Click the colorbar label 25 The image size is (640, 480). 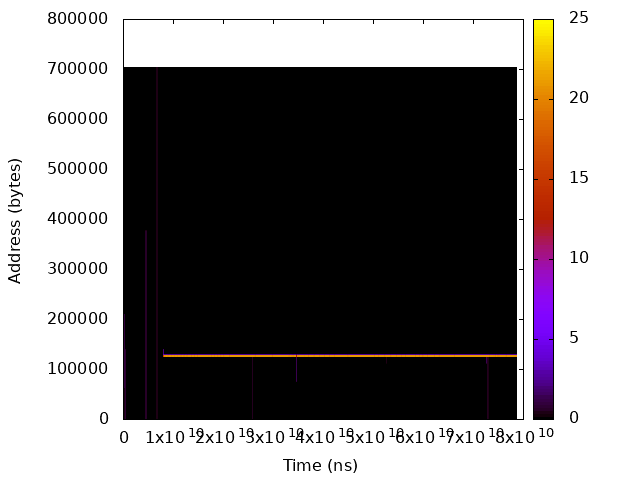579,19
